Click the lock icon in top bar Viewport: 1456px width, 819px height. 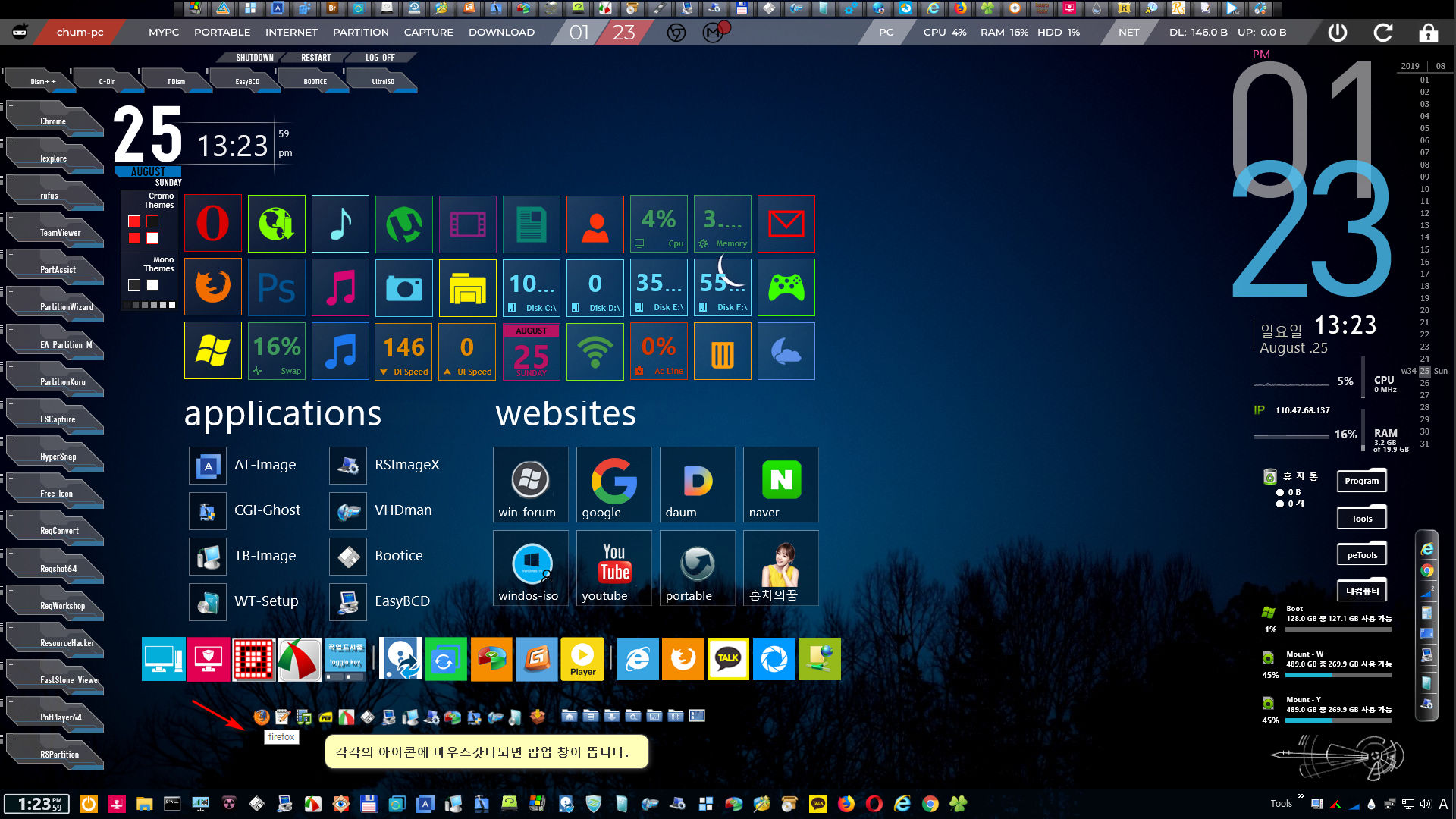(1429, 33)
